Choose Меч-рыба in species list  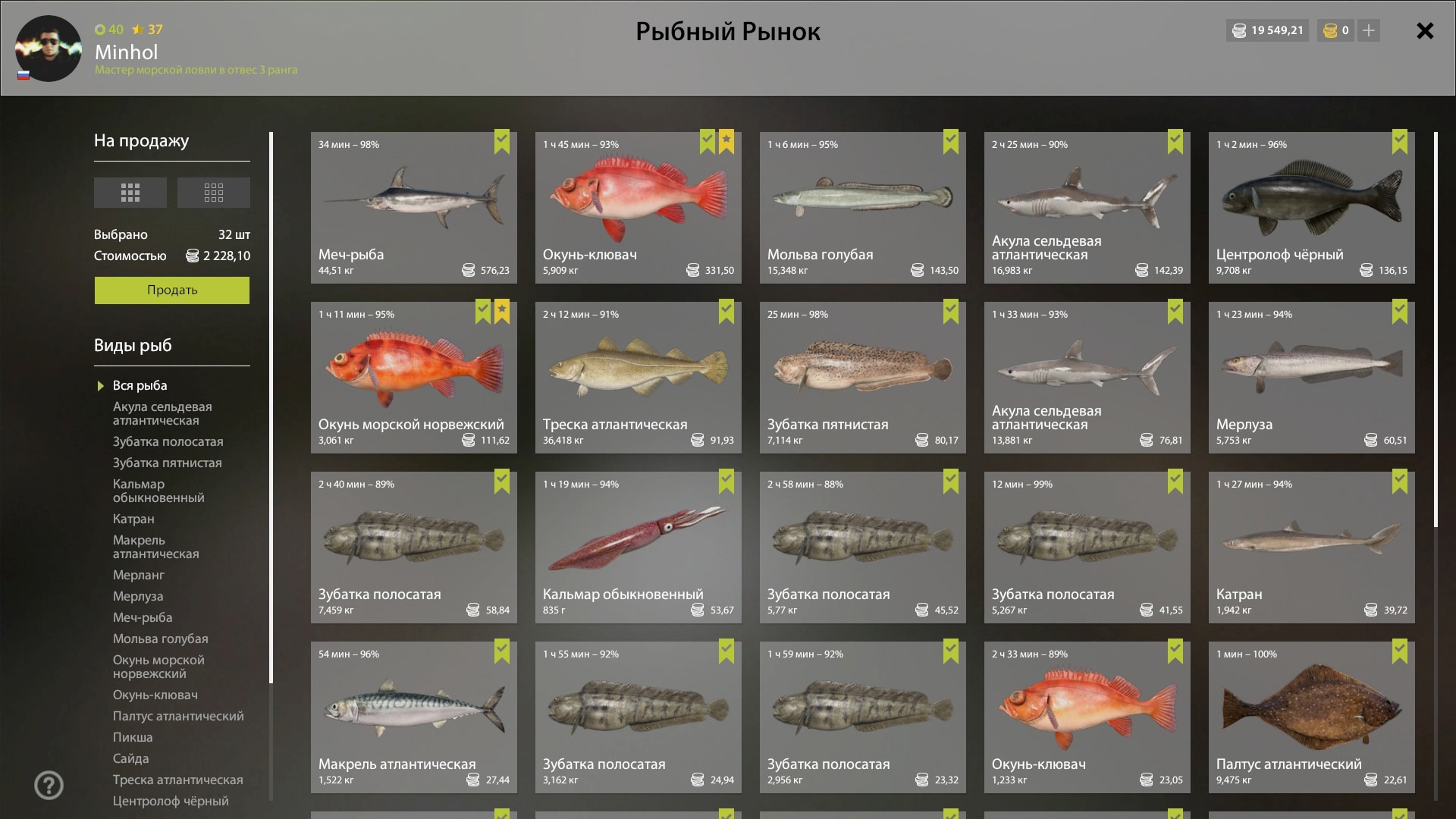(143, 617)
